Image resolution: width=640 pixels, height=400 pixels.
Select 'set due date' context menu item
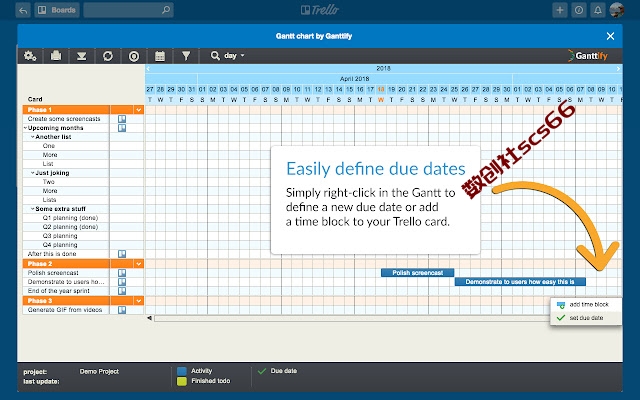[x=586, y=318]
